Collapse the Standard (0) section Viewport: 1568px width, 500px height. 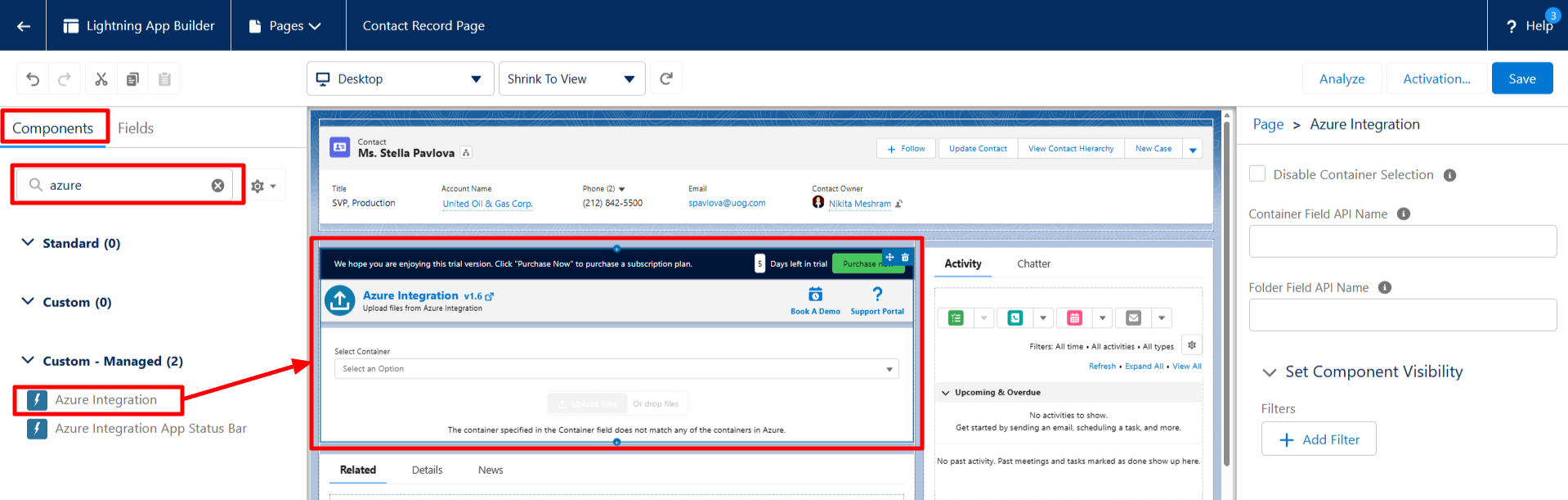[x=28, y=243]
